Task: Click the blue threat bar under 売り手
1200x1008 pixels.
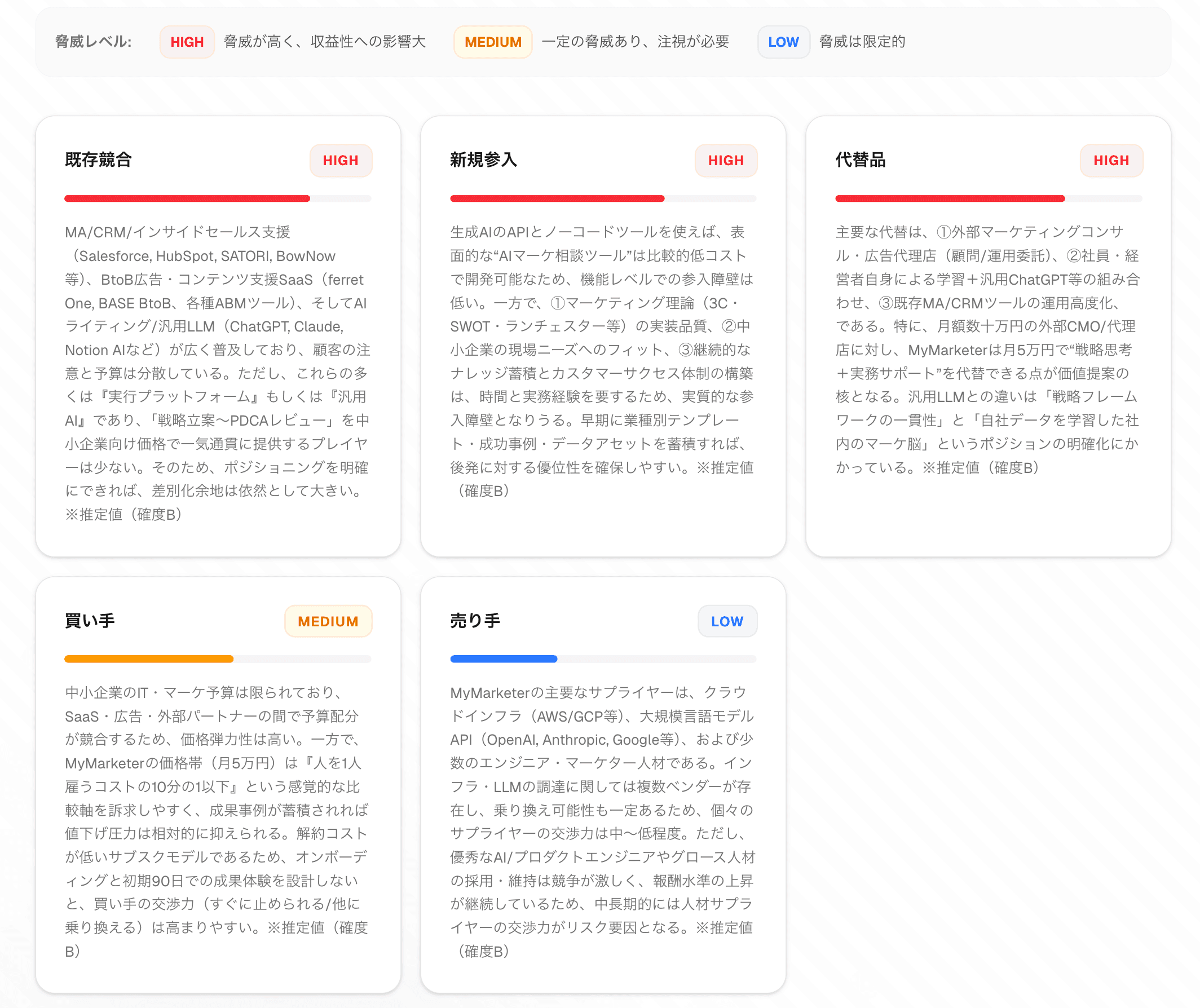Action: 504,659
